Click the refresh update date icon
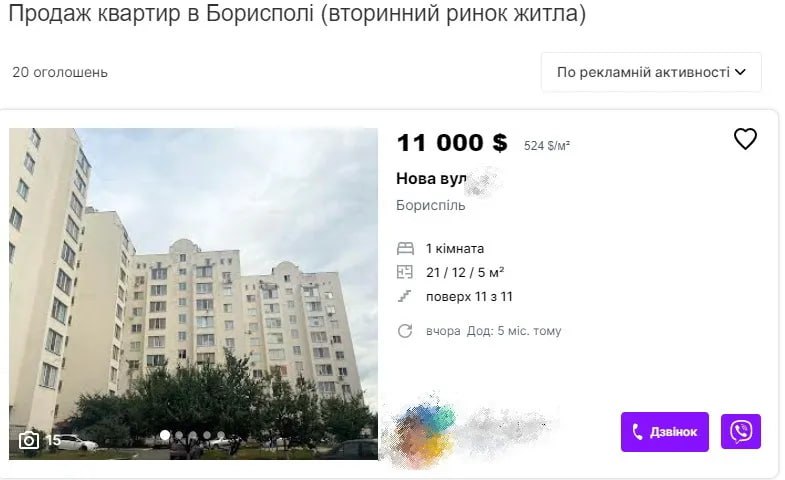Viewport: 785px width, 480px height. click(405, 331)
